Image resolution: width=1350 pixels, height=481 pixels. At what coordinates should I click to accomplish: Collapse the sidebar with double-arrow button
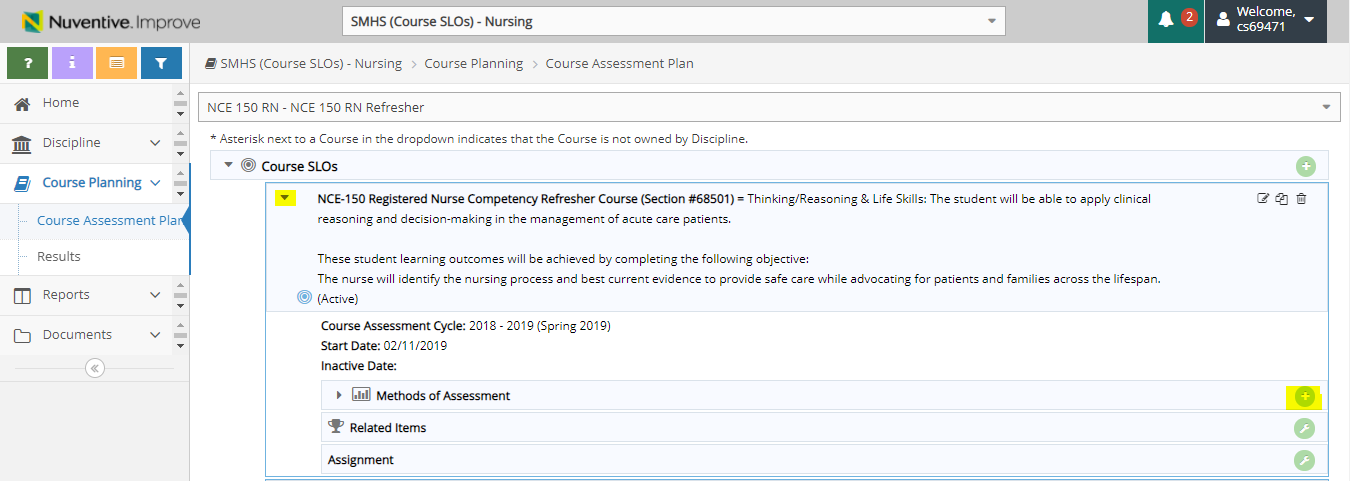tap(95, 368)
